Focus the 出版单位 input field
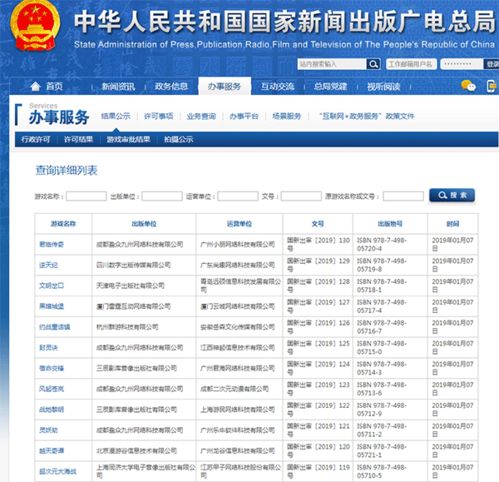499x482 pixels. pos(162,196)
